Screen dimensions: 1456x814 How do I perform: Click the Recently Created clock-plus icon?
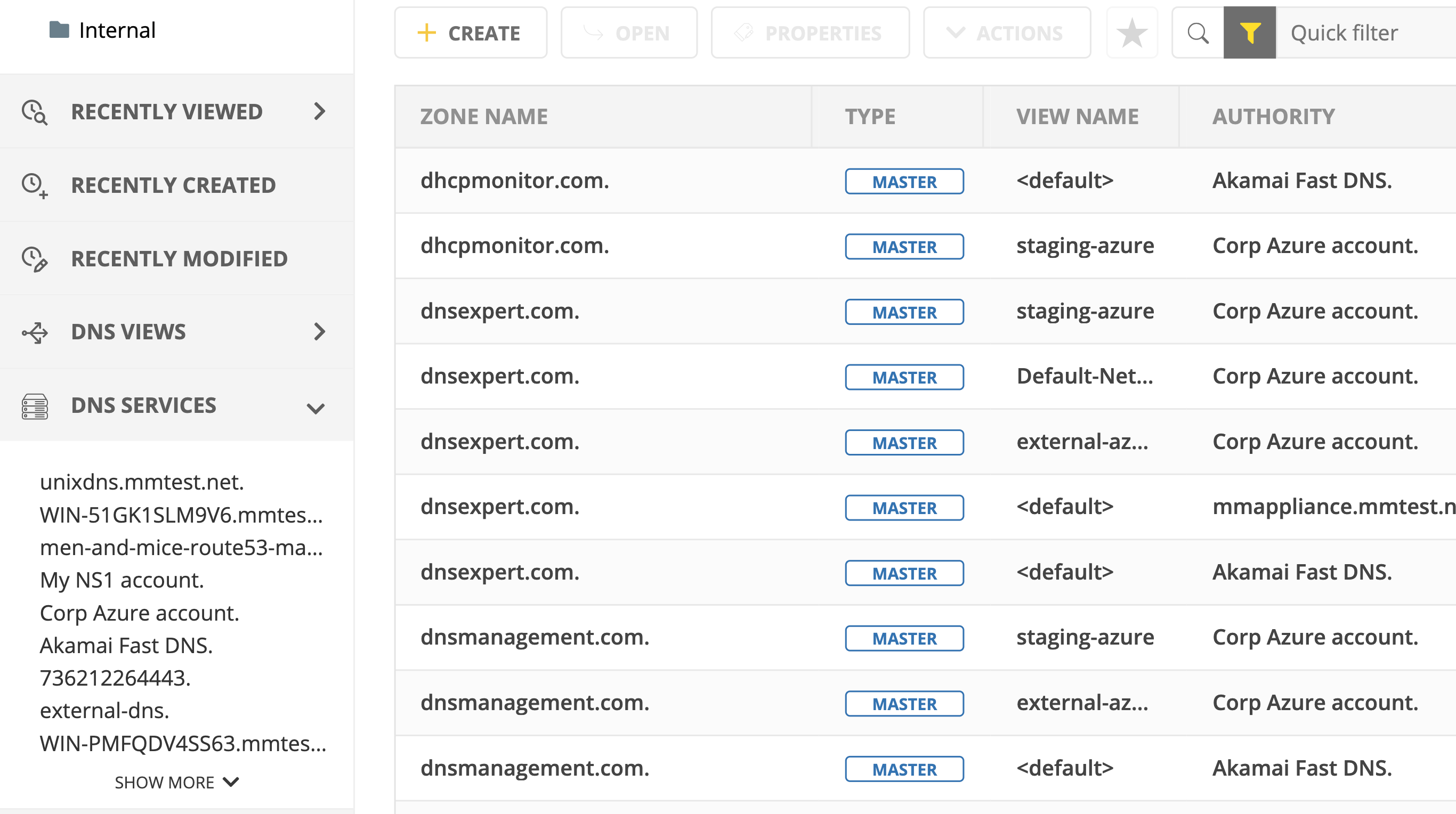35,185
